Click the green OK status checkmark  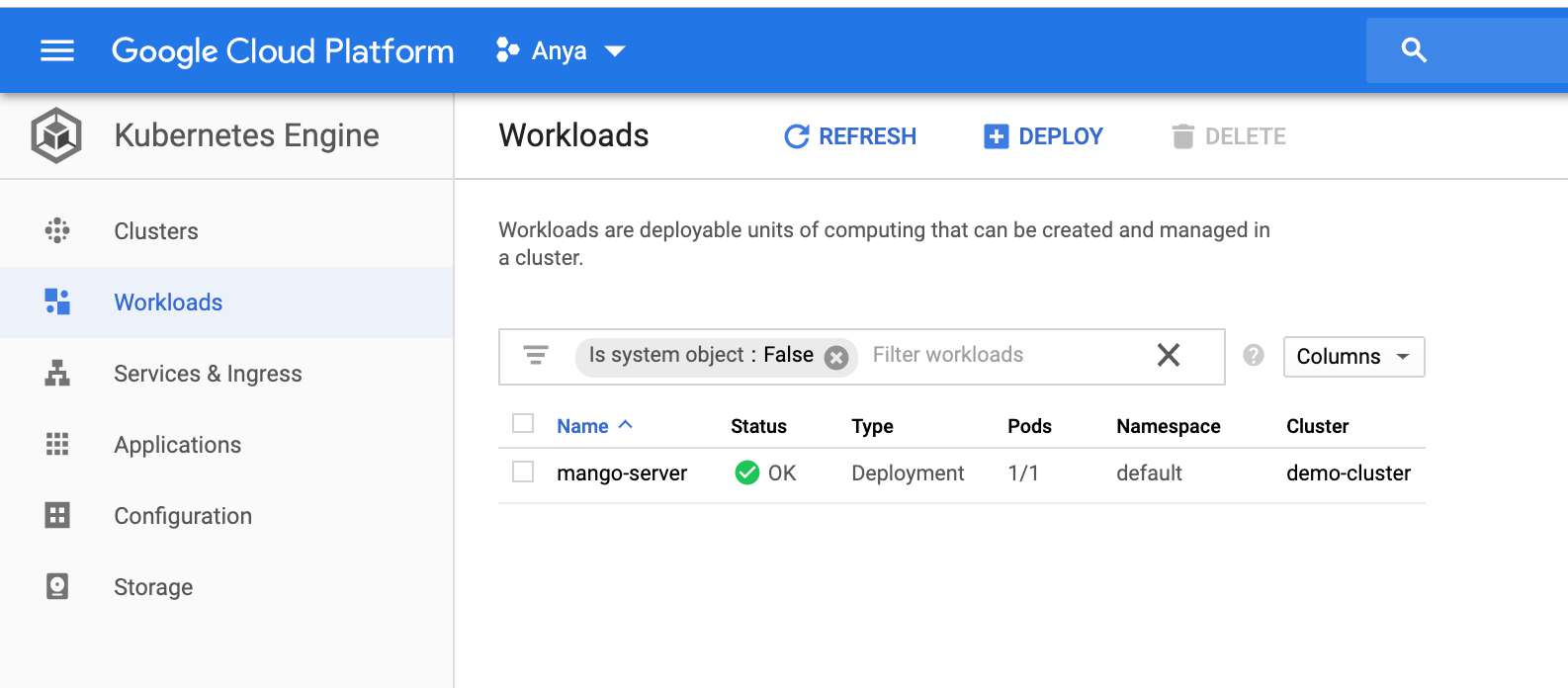coord(747,473)
